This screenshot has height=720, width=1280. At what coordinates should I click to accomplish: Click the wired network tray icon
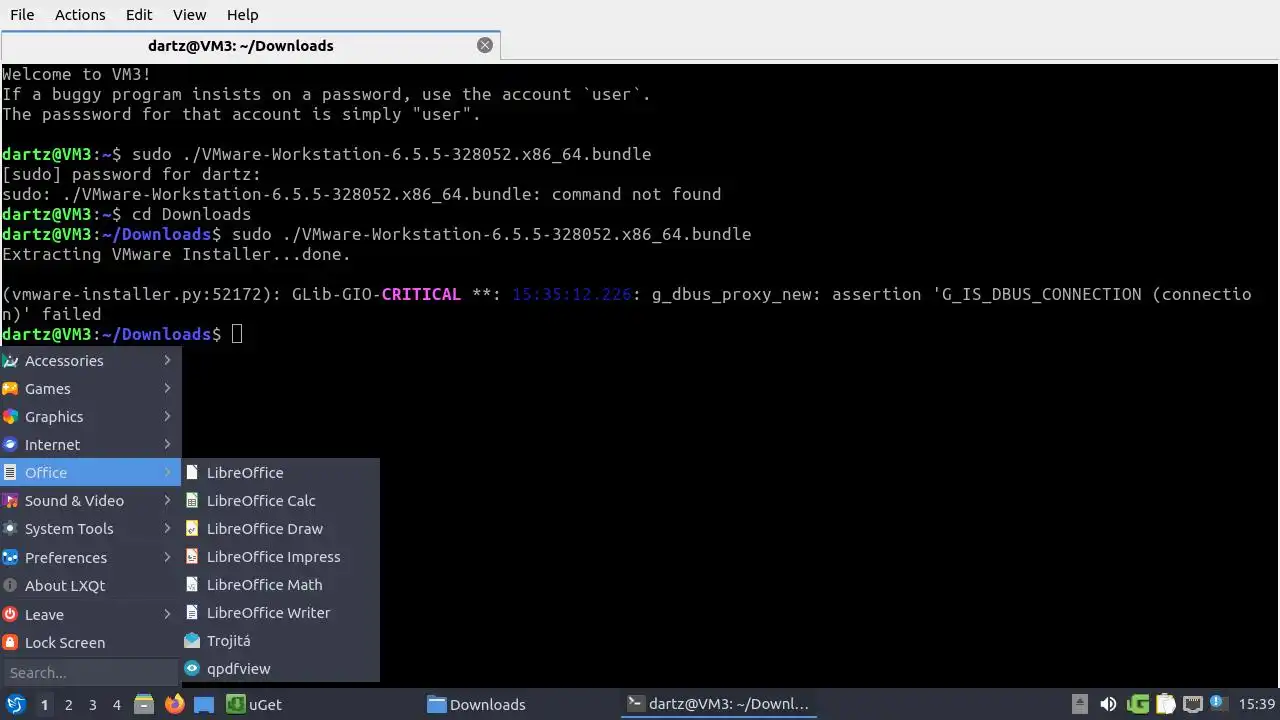[x=1193, y=704]
